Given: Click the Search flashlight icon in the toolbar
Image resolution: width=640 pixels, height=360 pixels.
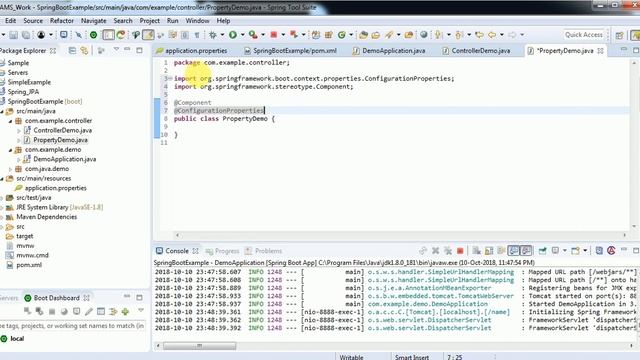Looking at the screenshot, I should [x=389, y=35].
